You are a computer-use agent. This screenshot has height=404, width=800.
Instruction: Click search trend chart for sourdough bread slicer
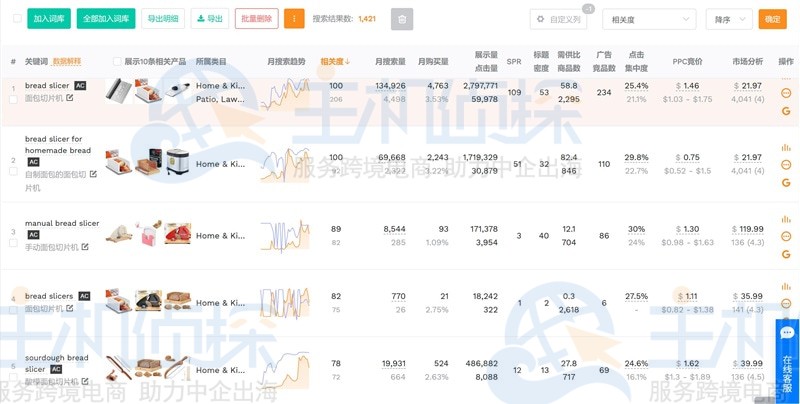pyautogui.click(x=283, y=367)
